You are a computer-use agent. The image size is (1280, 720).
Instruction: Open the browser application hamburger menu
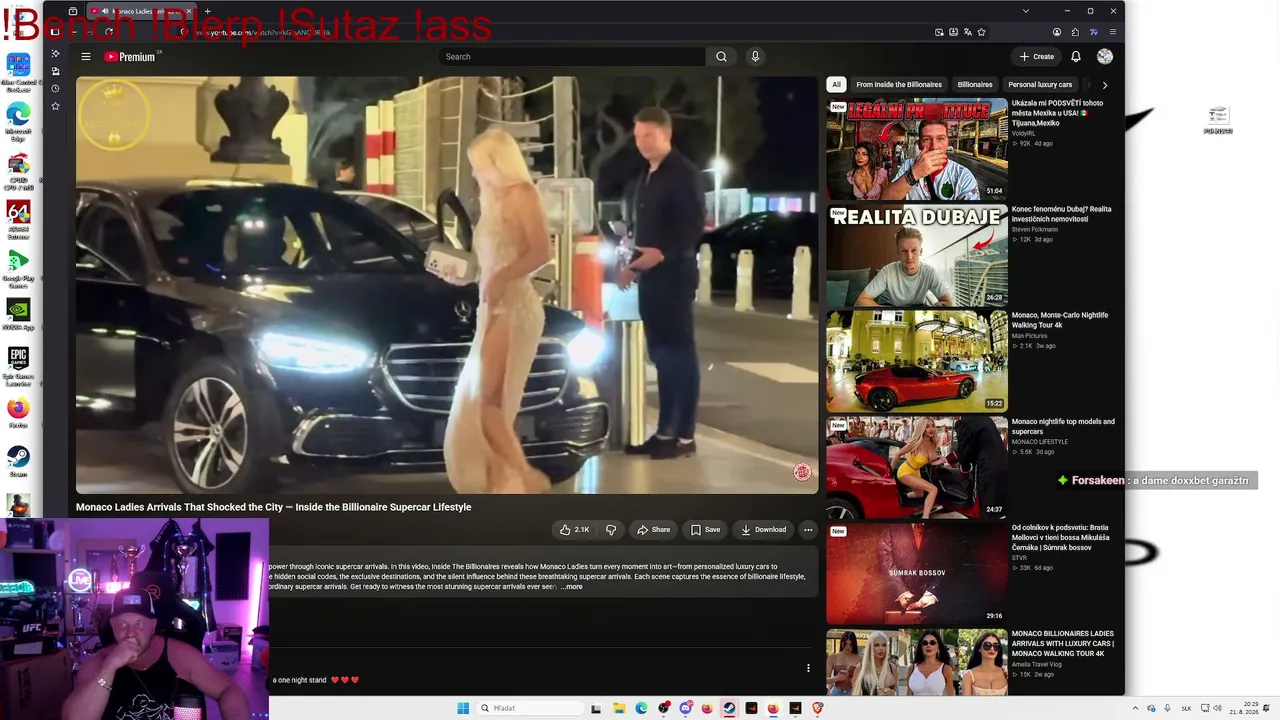point(1113,32)
